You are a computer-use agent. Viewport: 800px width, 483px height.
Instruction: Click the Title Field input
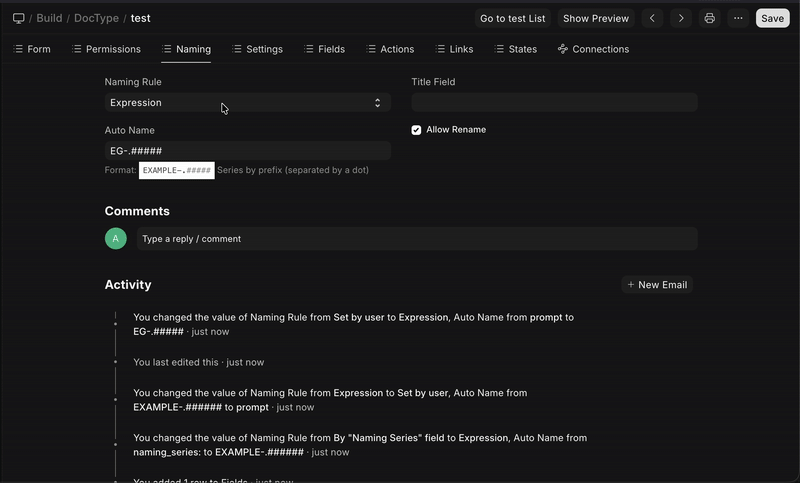(554, 103)
